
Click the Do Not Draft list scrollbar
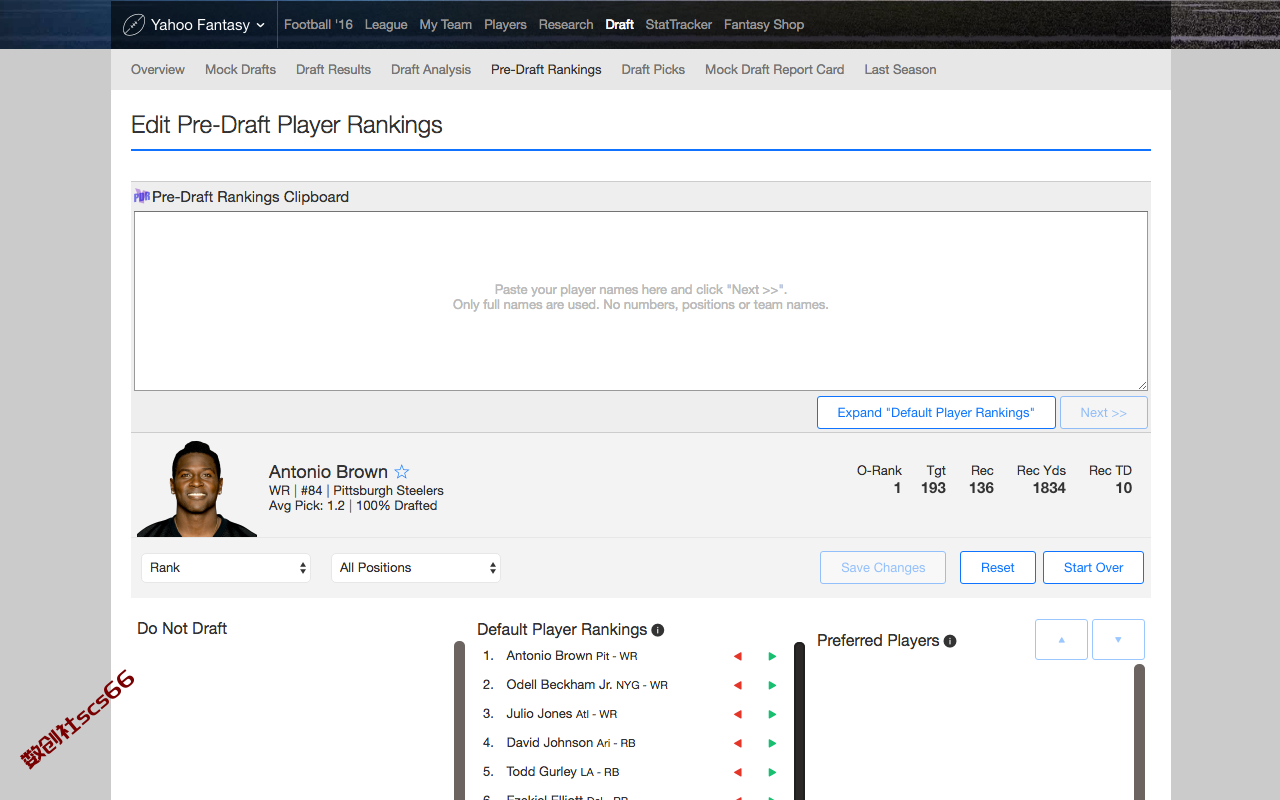pyautogui.click(x=460, y=720)
